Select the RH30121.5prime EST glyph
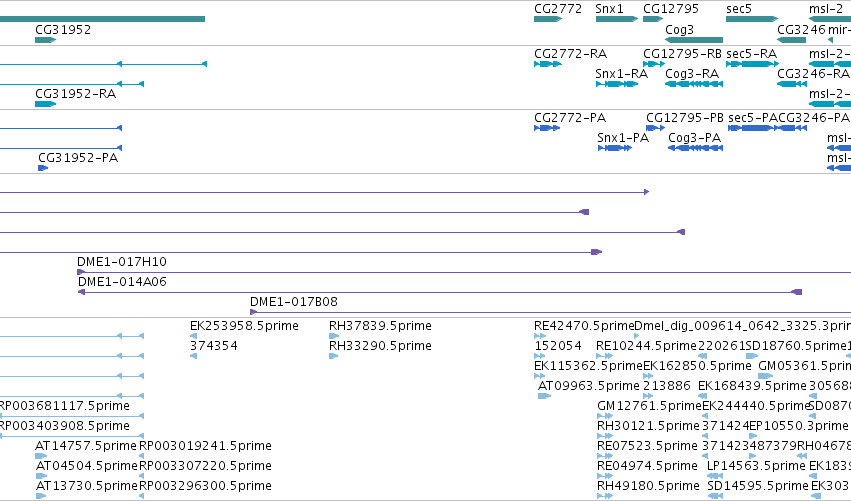 (605, 436)
